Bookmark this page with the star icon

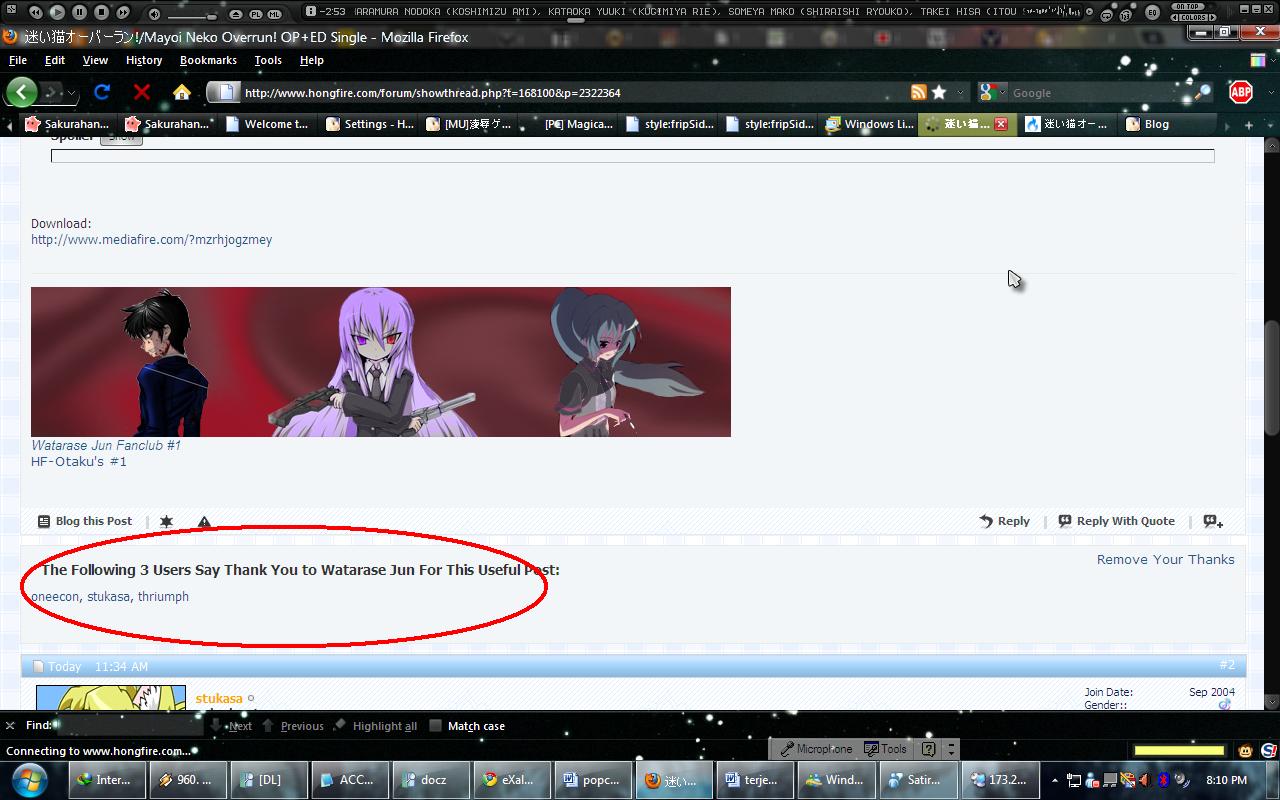pyautogui.click(x=939, y=92)
